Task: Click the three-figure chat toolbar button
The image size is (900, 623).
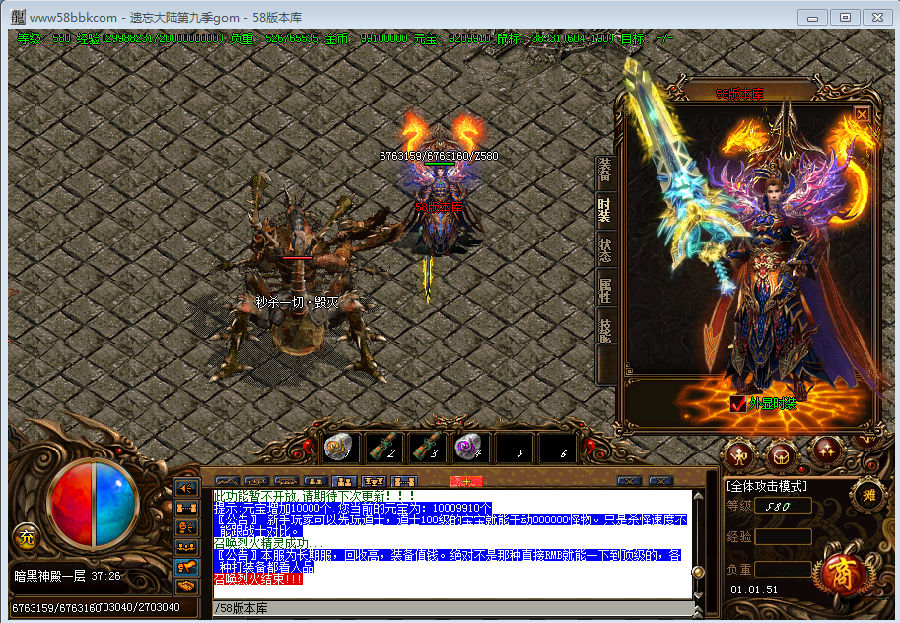Action: tap(374, 481)
